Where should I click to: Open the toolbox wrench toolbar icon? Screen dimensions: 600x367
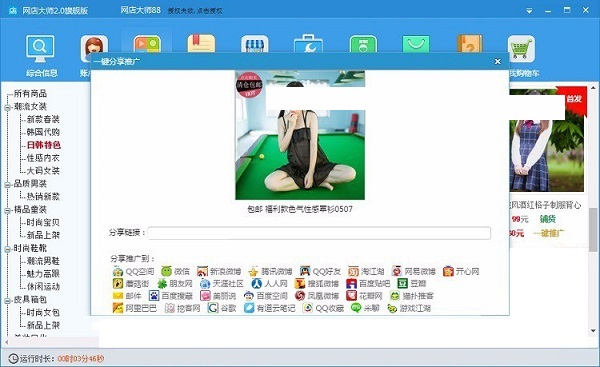308,44
